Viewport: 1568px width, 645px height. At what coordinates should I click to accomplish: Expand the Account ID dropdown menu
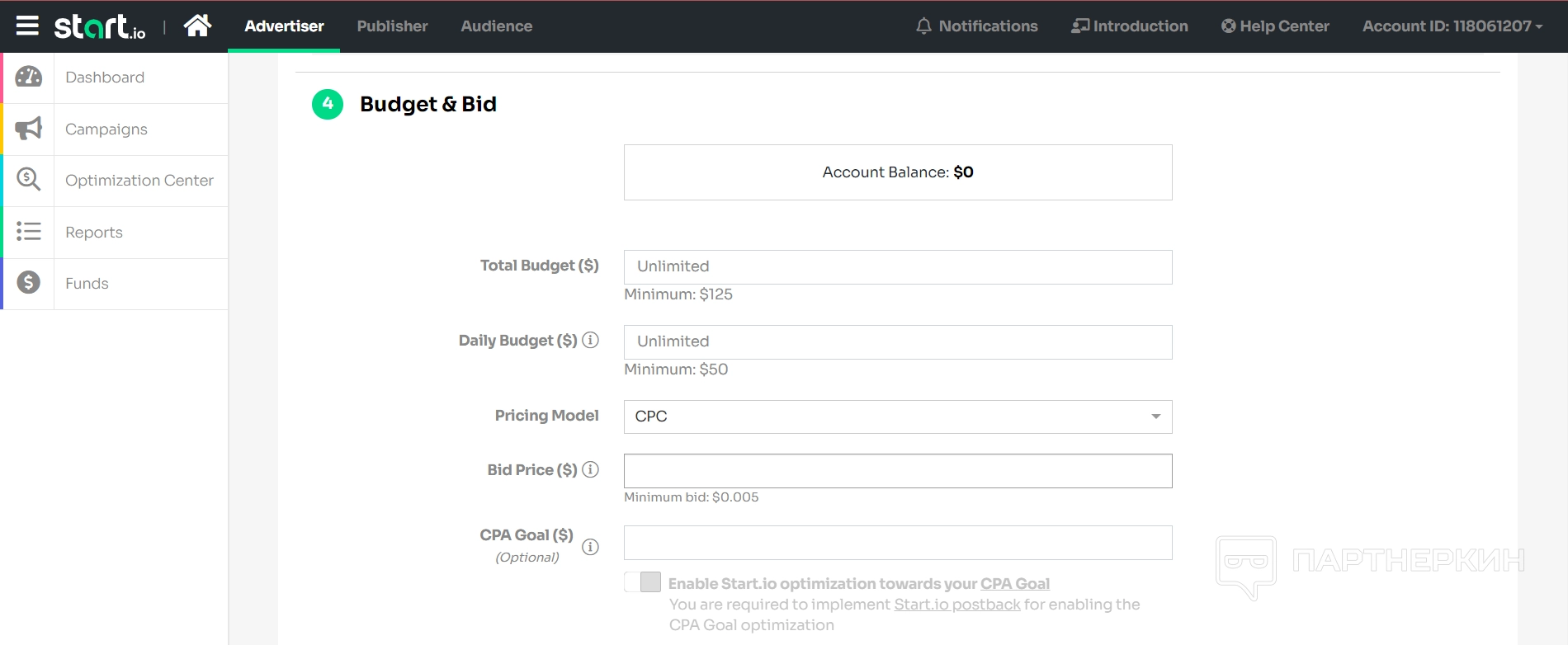coord(1452,26)
